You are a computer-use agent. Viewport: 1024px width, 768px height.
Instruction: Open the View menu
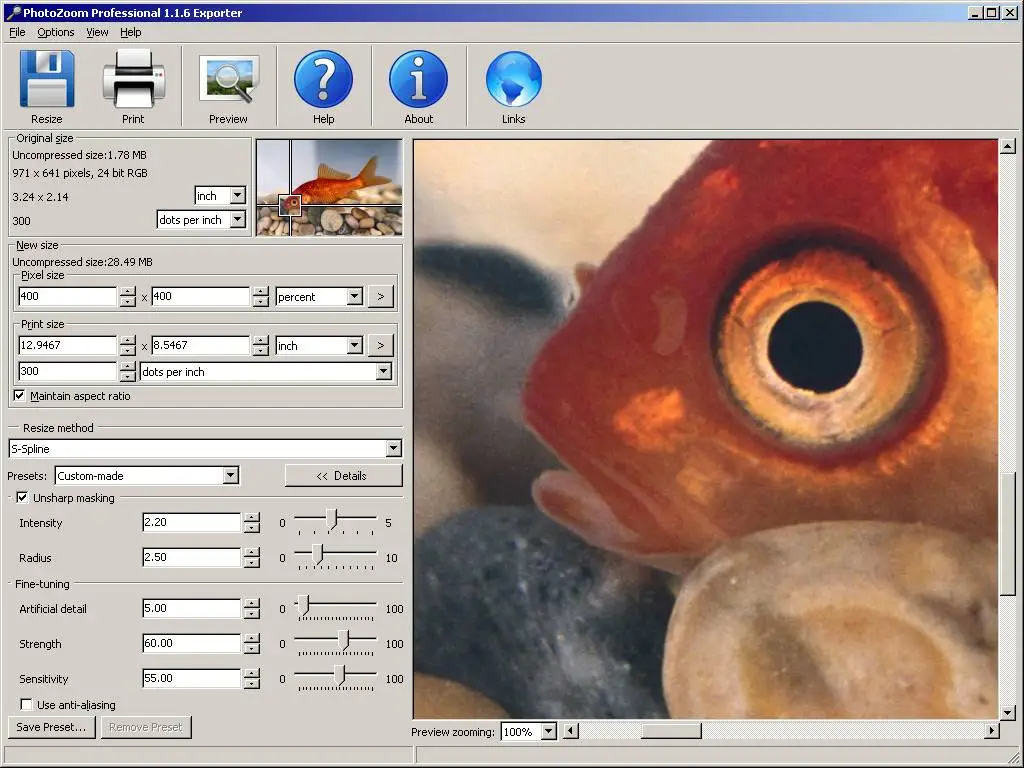click(97, 32)
